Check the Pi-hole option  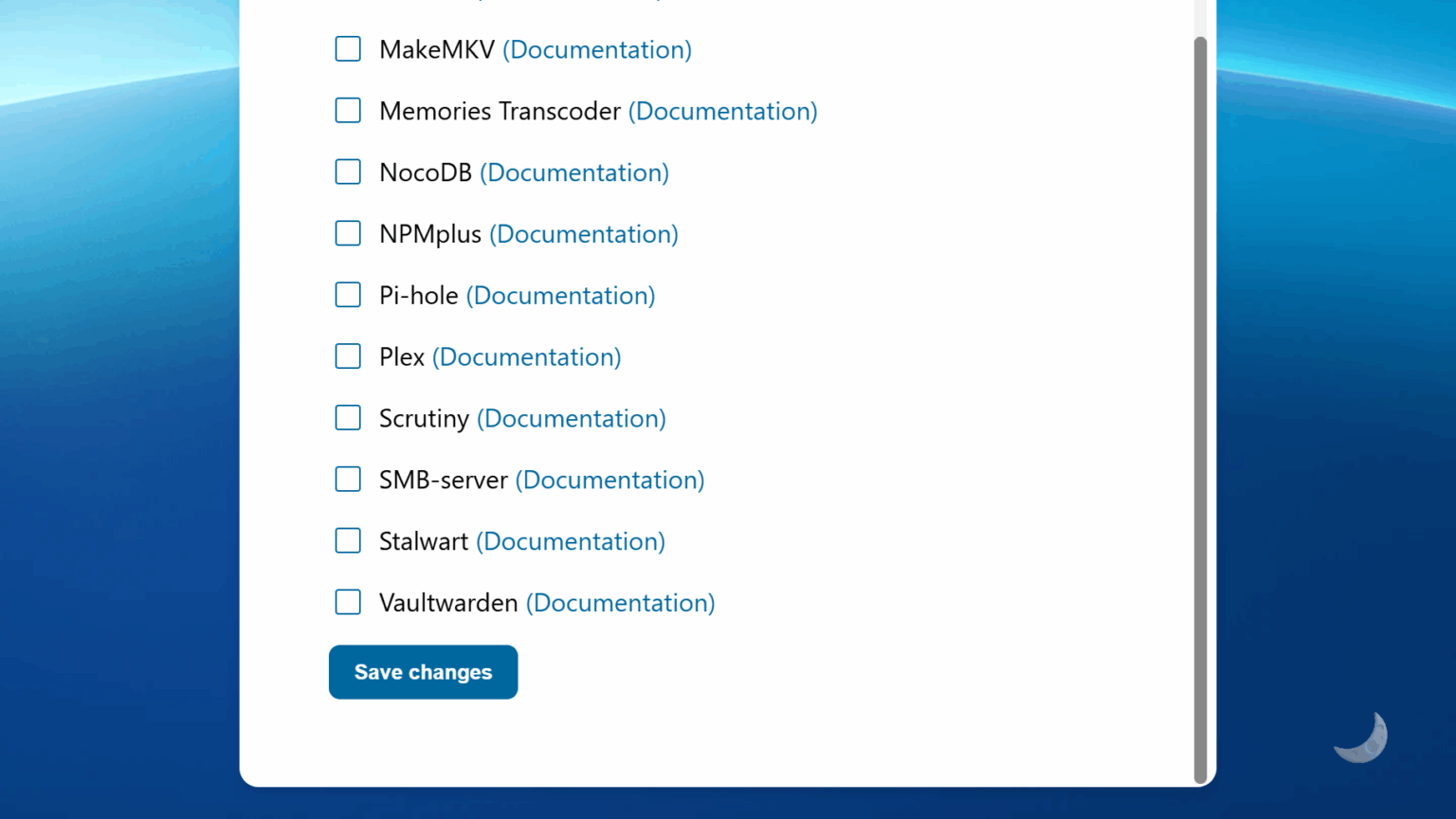[348, 295]
